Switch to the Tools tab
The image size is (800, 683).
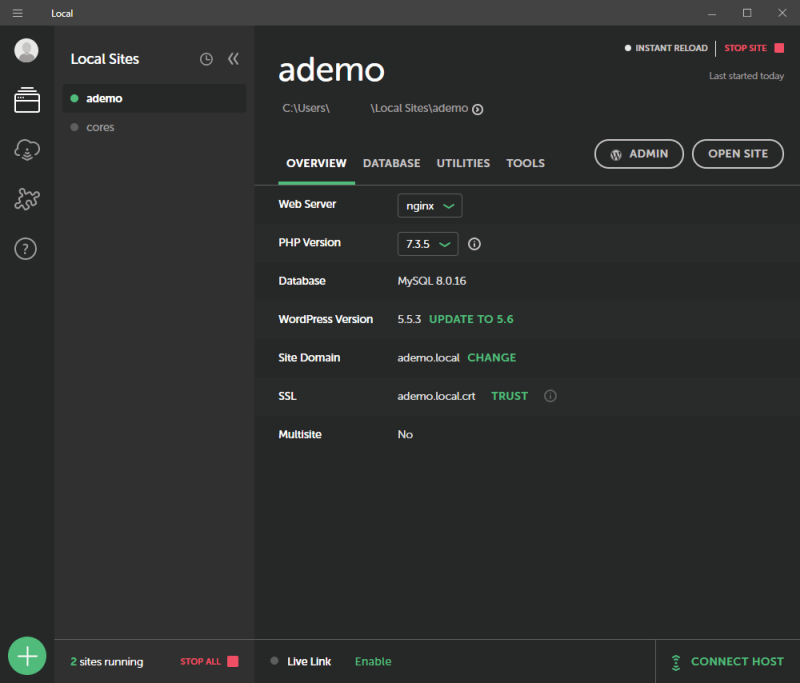tap(526, 163)
